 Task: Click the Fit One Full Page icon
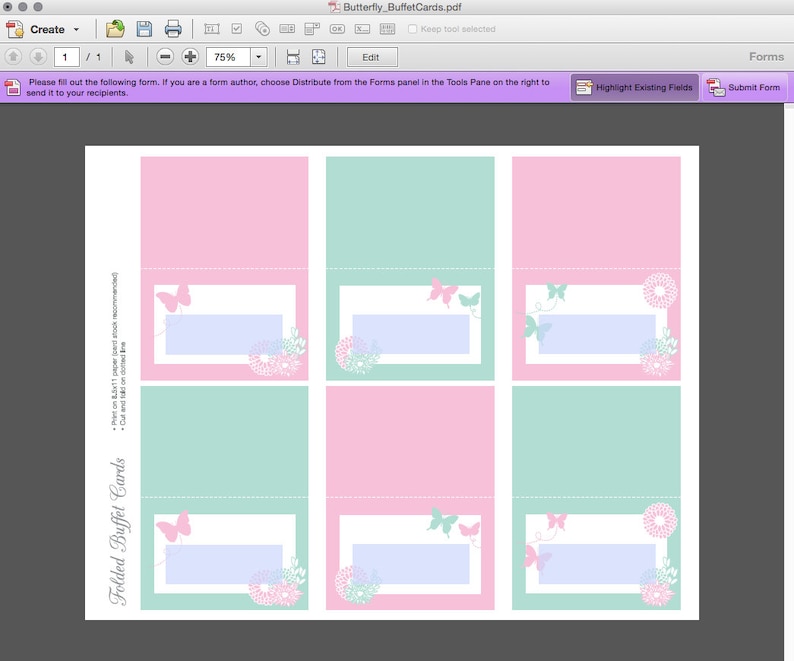319,57
